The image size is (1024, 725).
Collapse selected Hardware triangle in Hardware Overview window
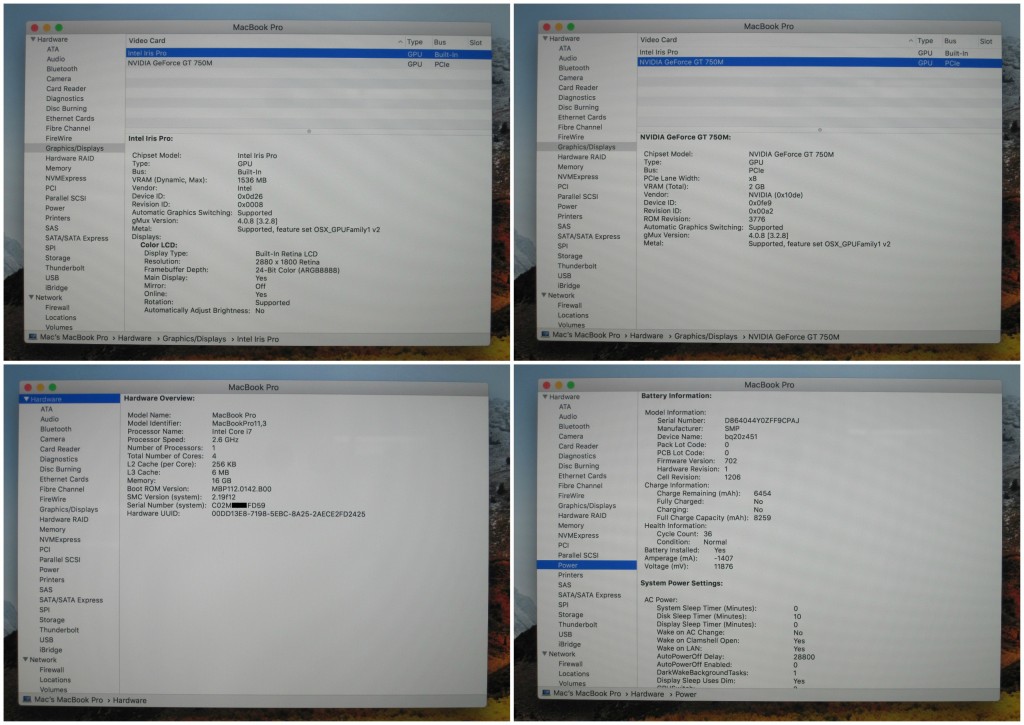click(26, 399)
